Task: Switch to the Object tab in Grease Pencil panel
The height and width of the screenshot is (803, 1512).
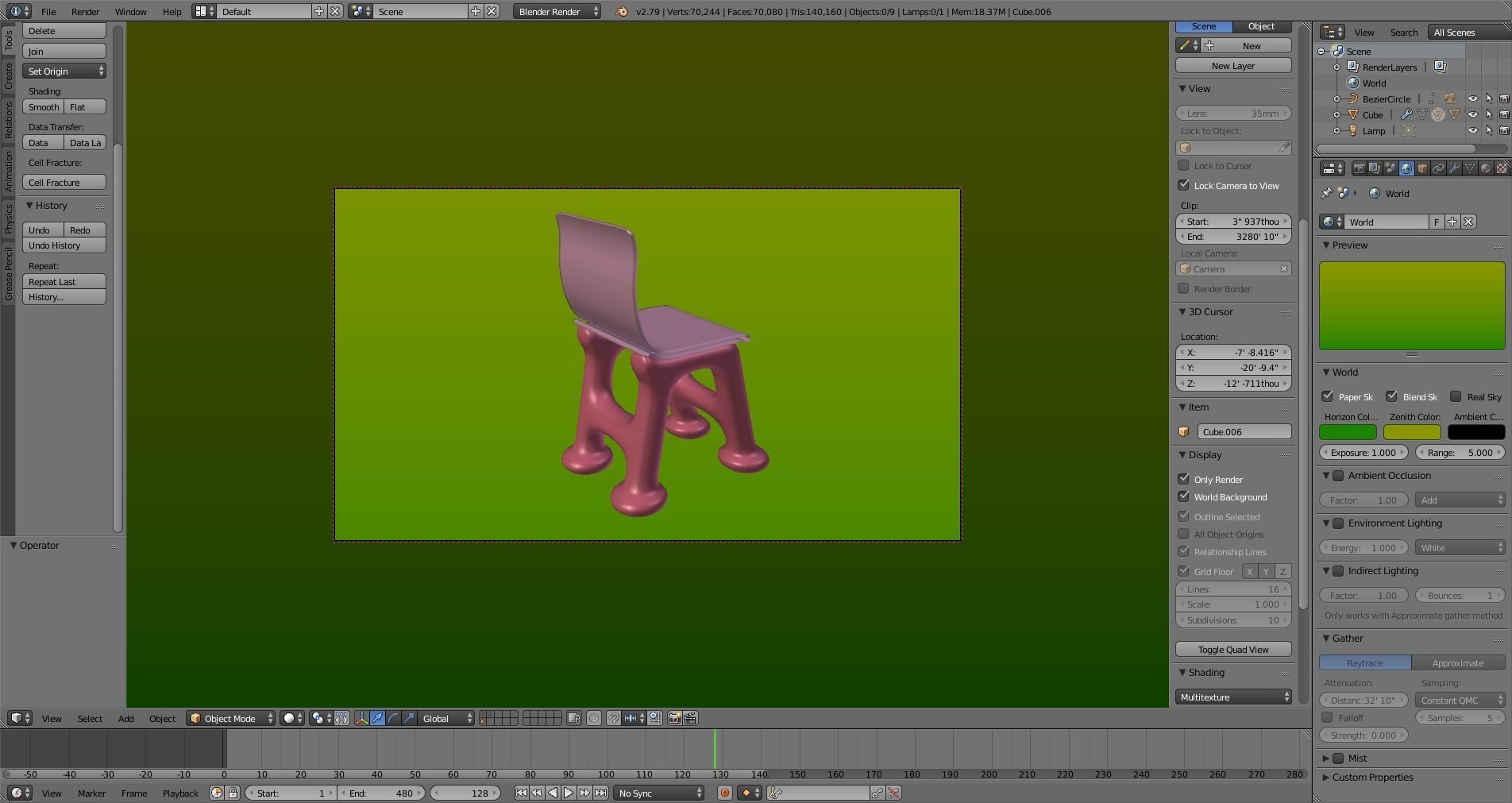Action: [1261, 26]
